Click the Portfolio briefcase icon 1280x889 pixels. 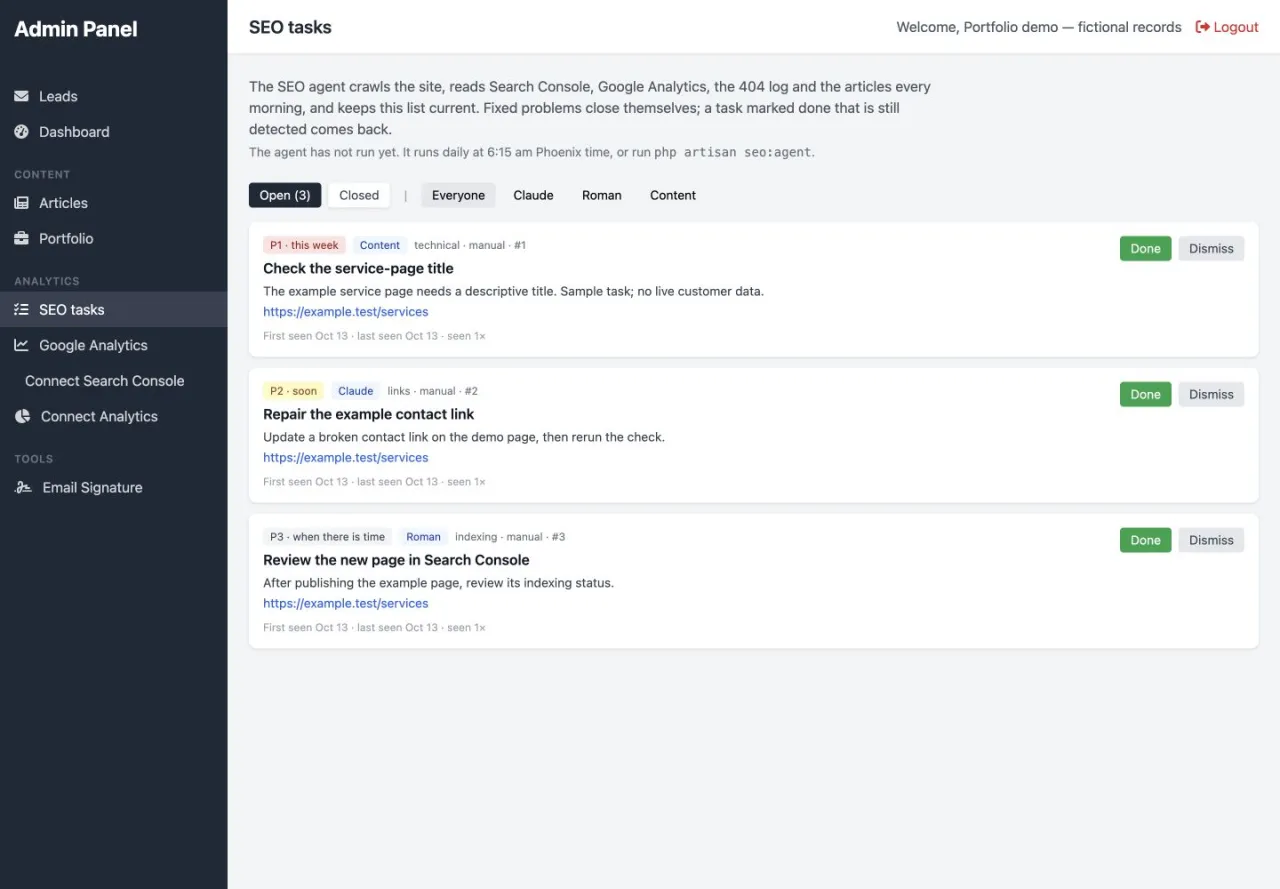pos(21,239)
